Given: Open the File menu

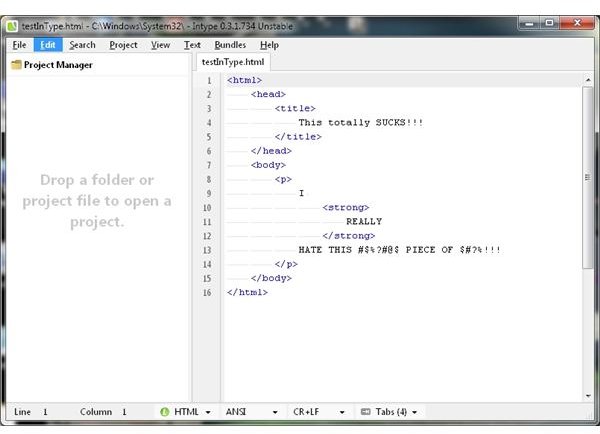Looking at the screenshot, I should point(19,45).
